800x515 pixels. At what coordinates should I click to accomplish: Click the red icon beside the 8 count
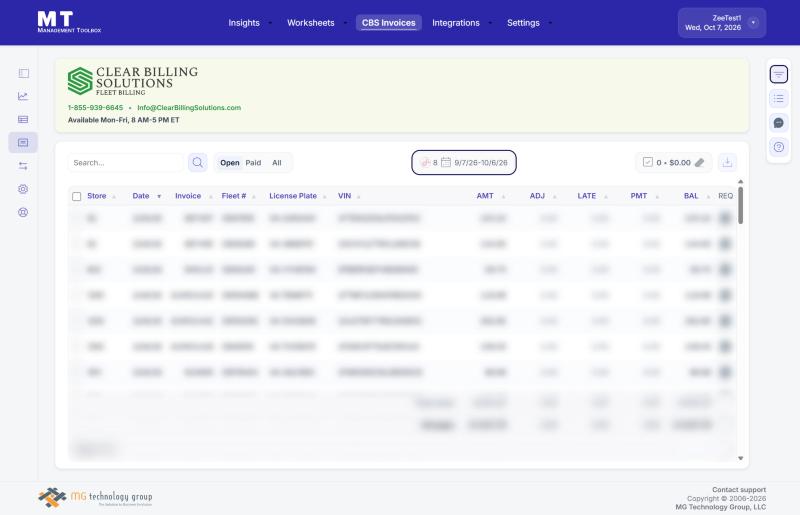[425, 162]
